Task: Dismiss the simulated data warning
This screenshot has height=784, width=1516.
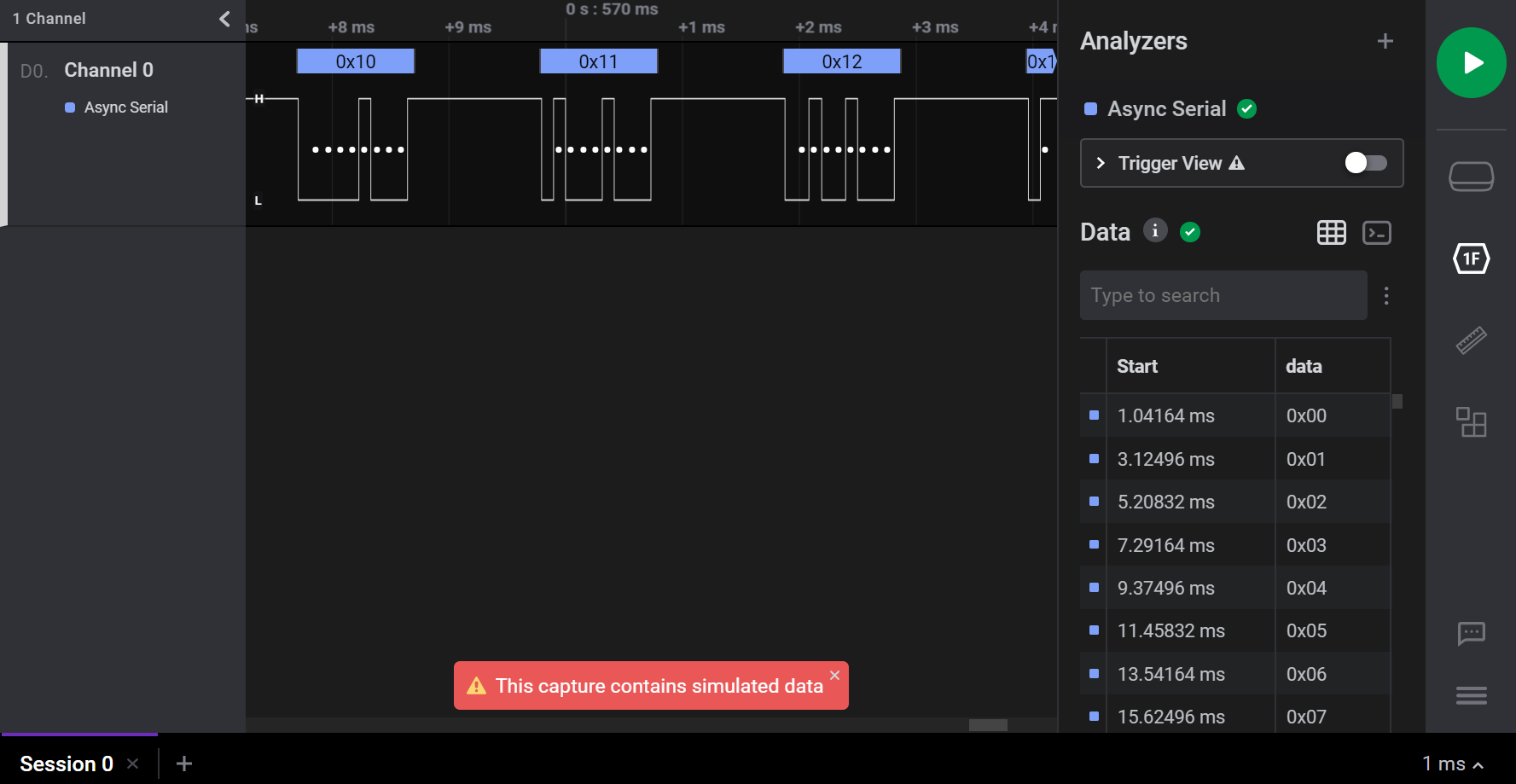Action: pos(834,675)
